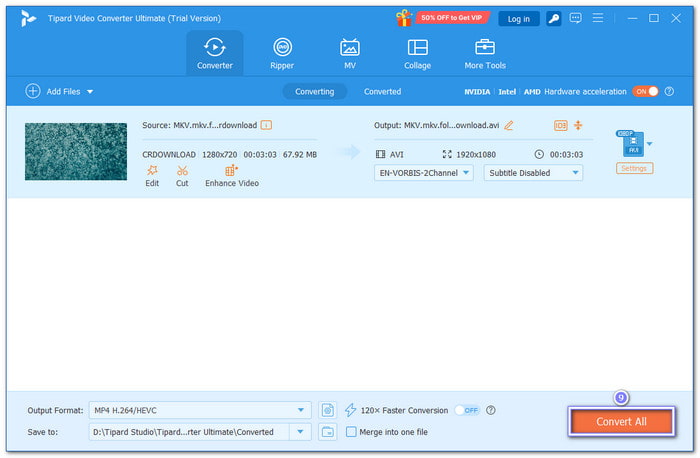Click the Cut scissors icon

[x=182, y=171]
